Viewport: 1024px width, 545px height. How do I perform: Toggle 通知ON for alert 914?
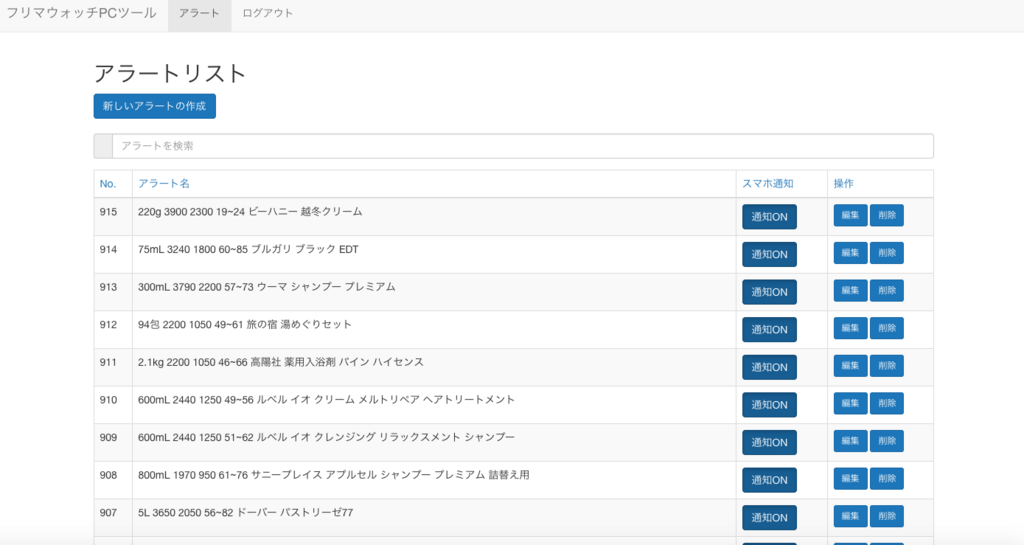[x=769, y=255]
